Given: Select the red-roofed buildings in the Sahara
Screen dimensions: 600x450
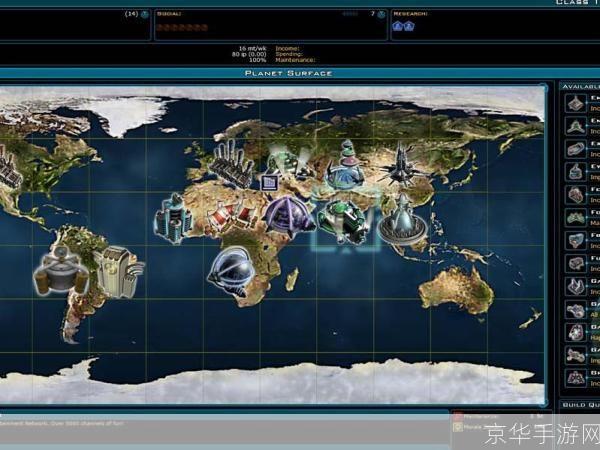Looking at the screenshot, I should 234,215.
